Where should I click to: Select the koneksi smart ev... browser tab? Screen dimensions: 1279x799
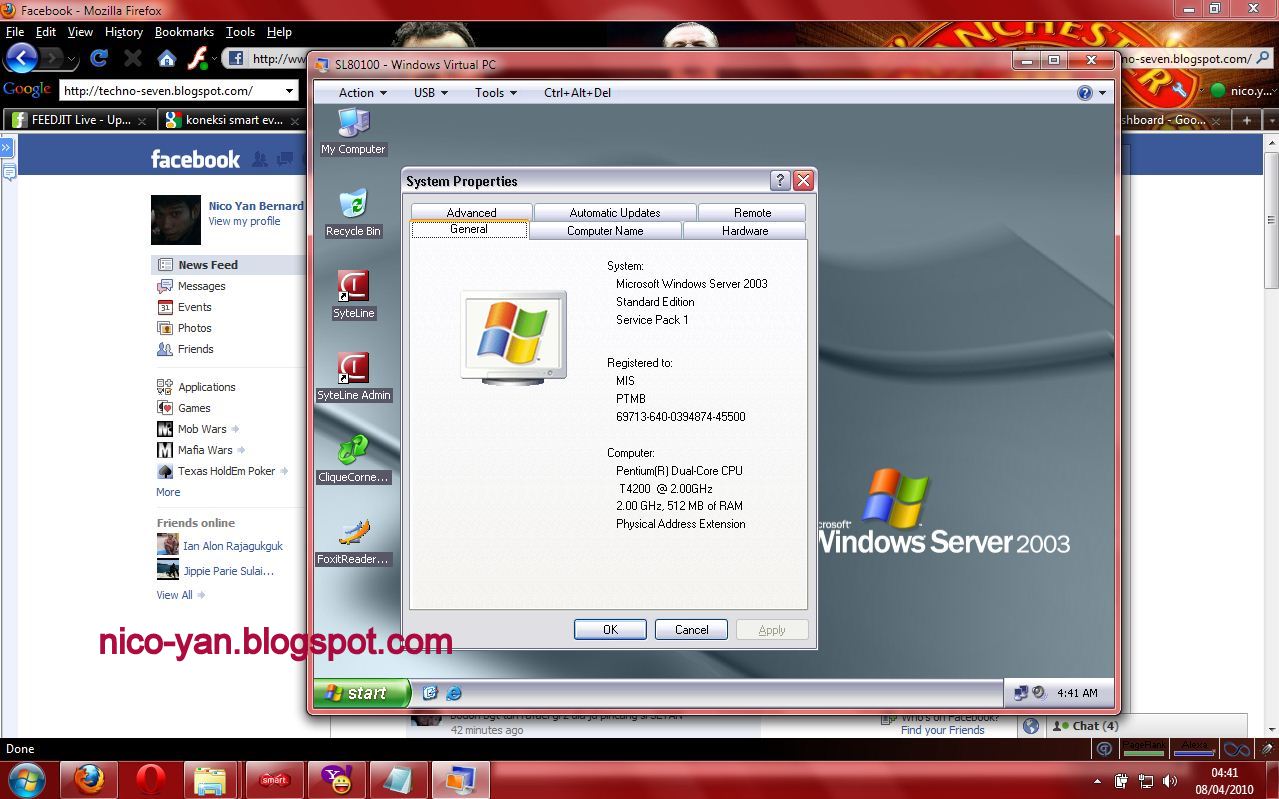(233, 120)
